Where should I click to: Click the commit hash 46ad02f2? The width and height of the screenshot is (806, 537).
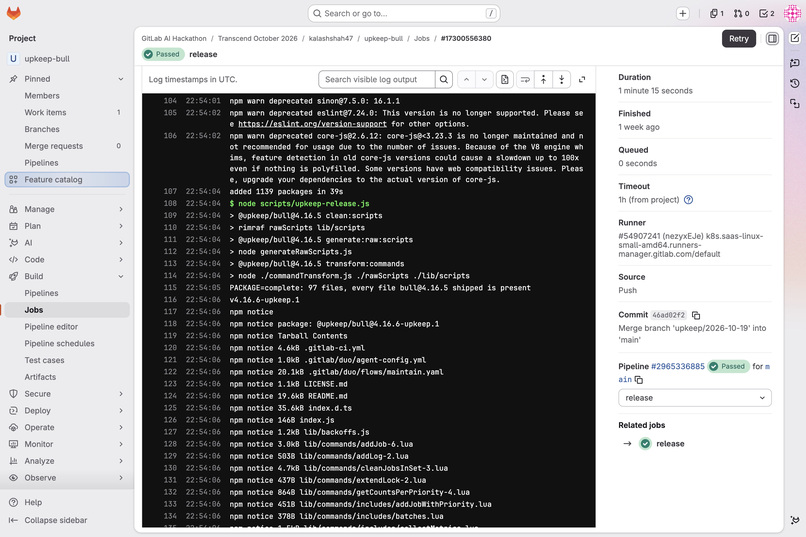click(x=668, y=315)
